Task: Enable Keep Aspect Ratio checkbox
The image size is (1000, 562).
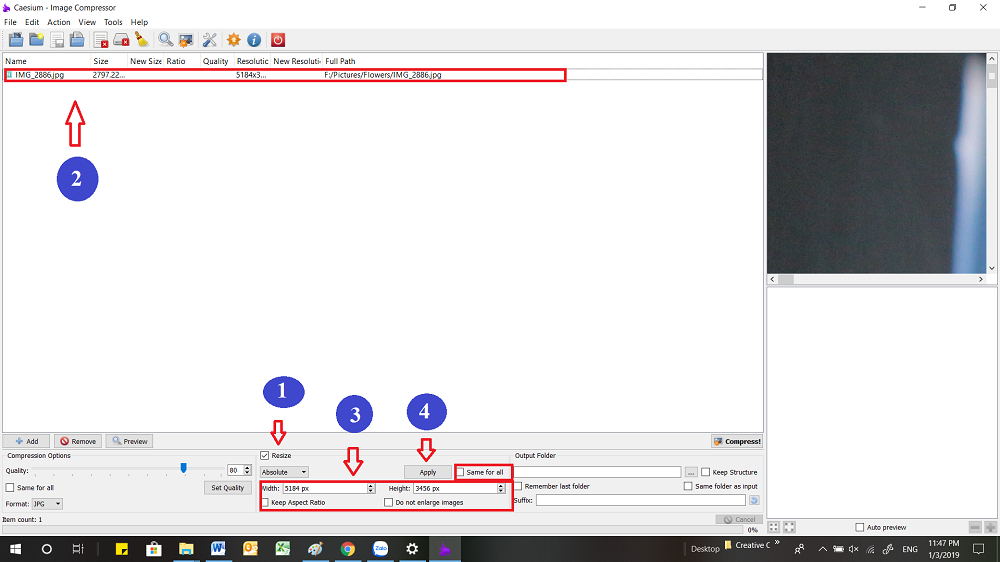Action: click(x=265, y=502)
